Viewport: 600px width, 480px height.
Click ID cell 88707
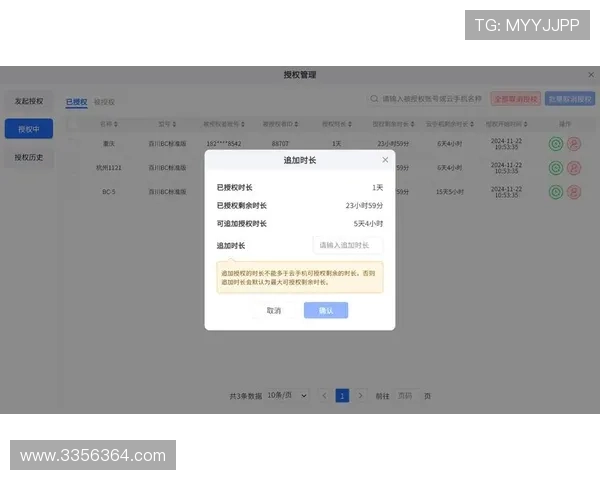coord(280,144)
